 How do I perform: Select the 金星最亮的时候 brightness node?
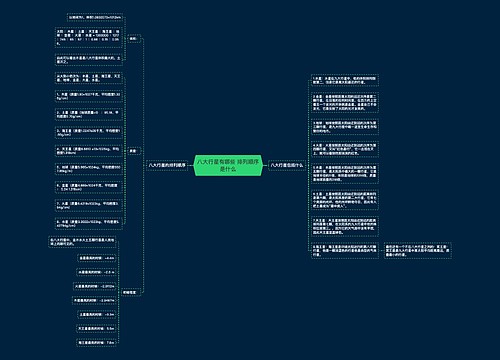tap(96, 258)
